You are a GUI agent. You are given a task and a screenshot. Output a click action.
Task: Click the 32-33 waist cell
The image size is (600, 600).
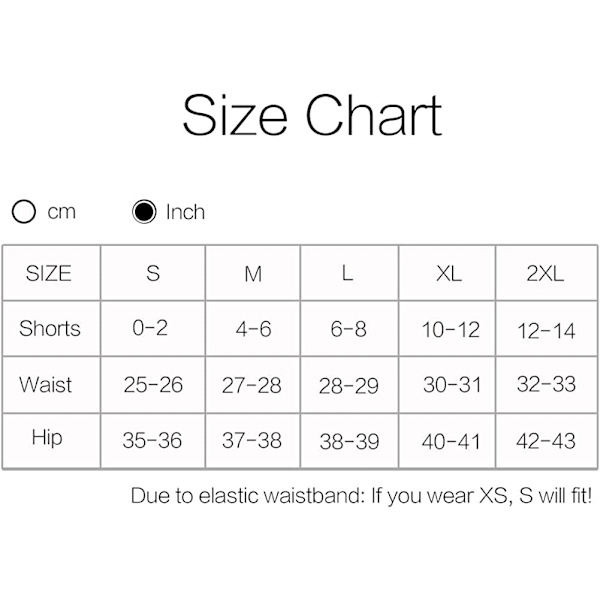coord(547,385)
